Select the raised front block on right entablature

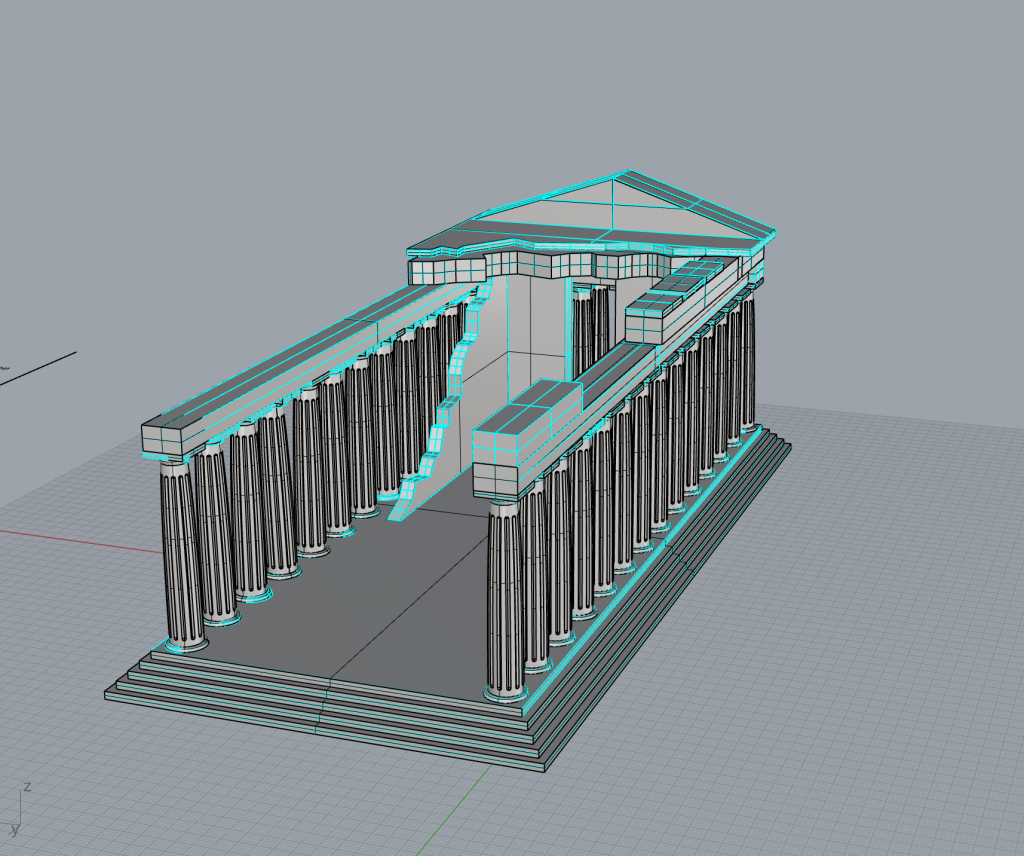pos(527,410)
